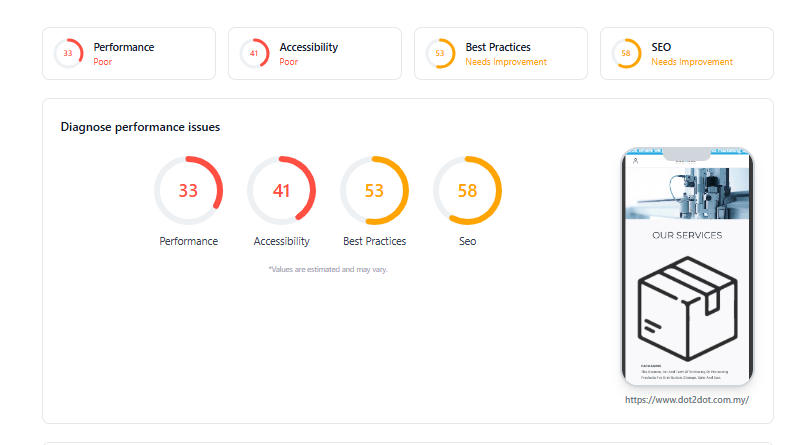The width and height of the screenshot is (786, 445).
Task: Click the Accessibility label under the gauge
Action: tap(282, 241)
